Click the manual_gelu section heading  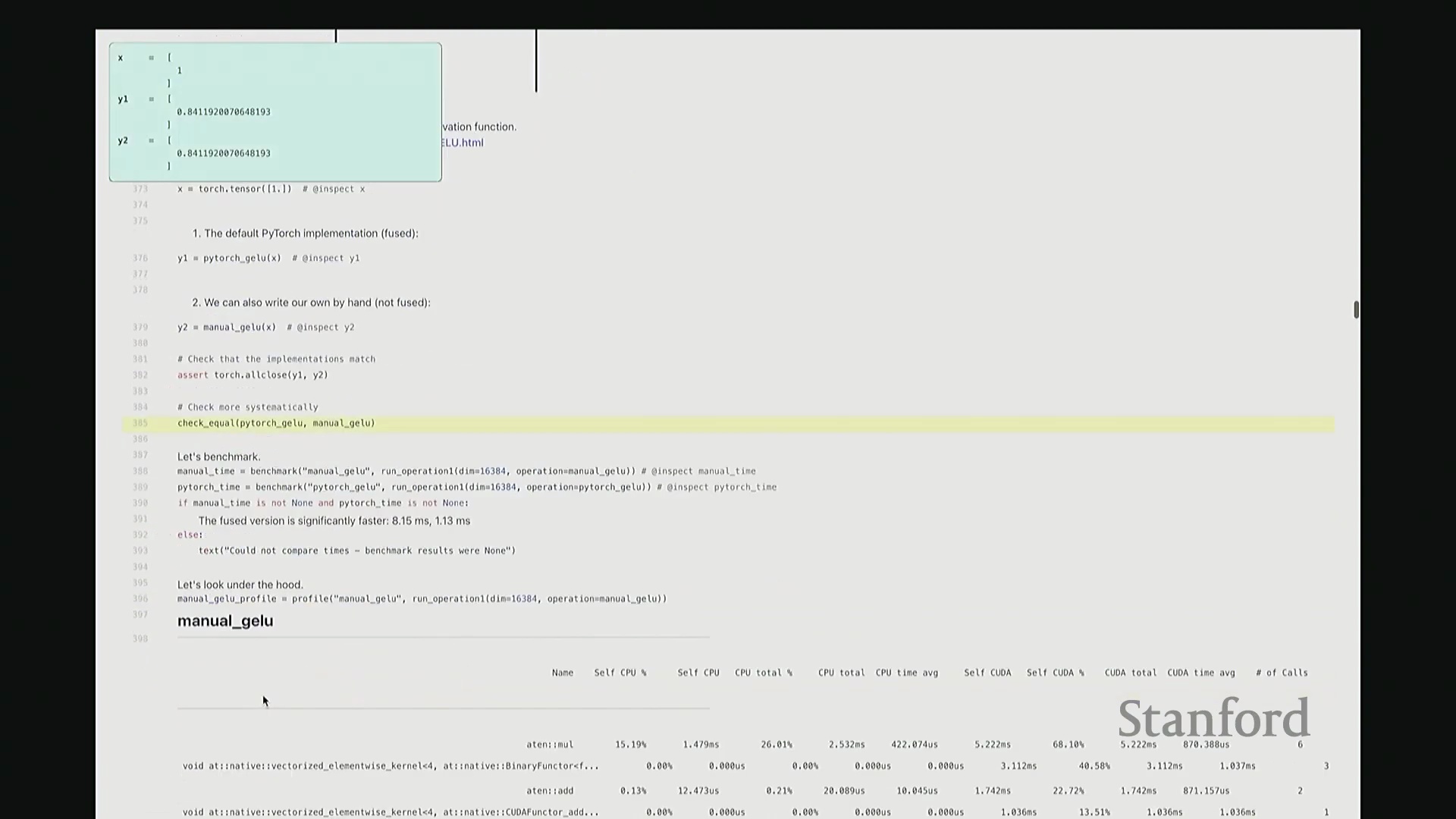click(225, 621)
